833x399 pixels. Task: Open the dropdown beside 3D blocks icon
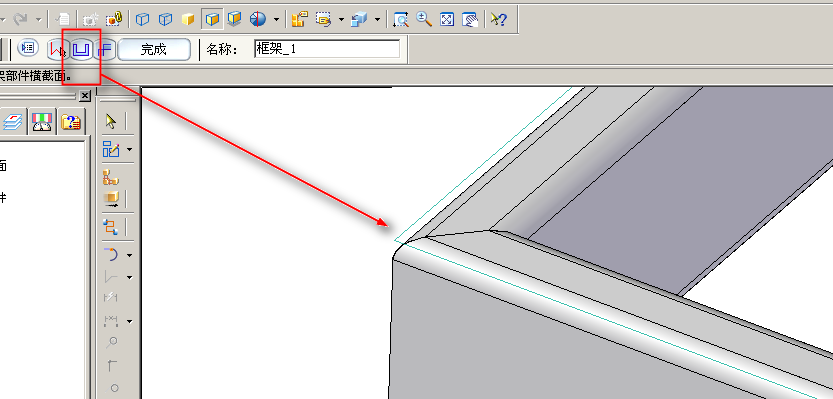[x=377, y=20]
